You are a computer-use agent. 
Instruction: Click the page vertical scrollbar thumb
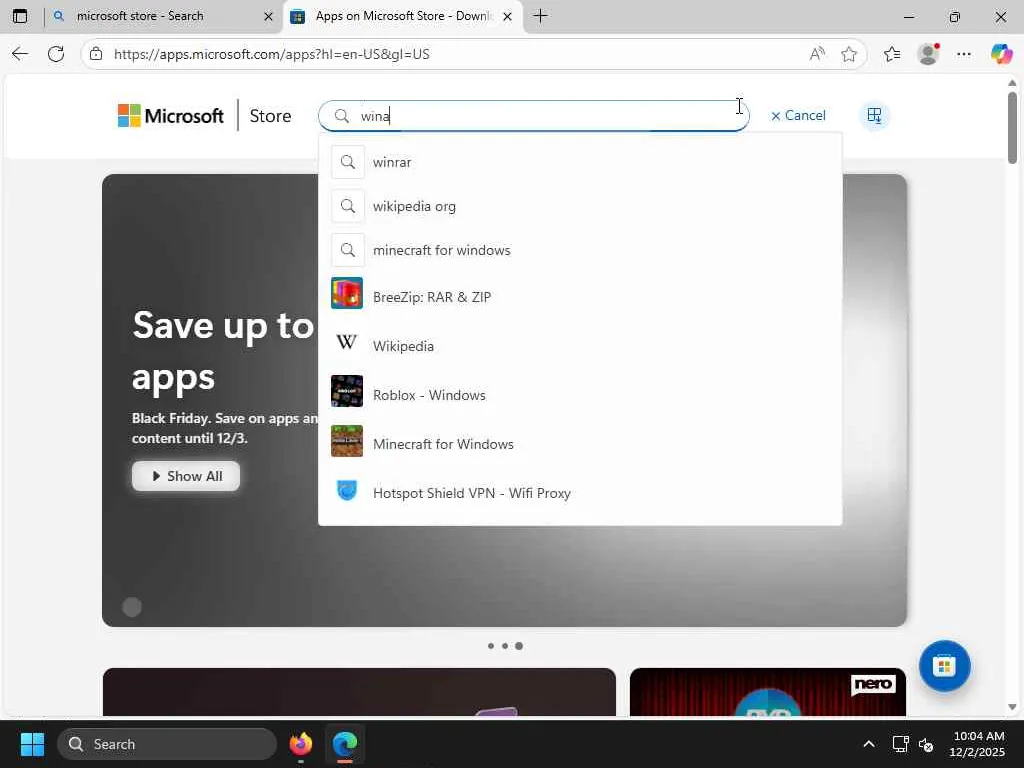click(1012, 127)
